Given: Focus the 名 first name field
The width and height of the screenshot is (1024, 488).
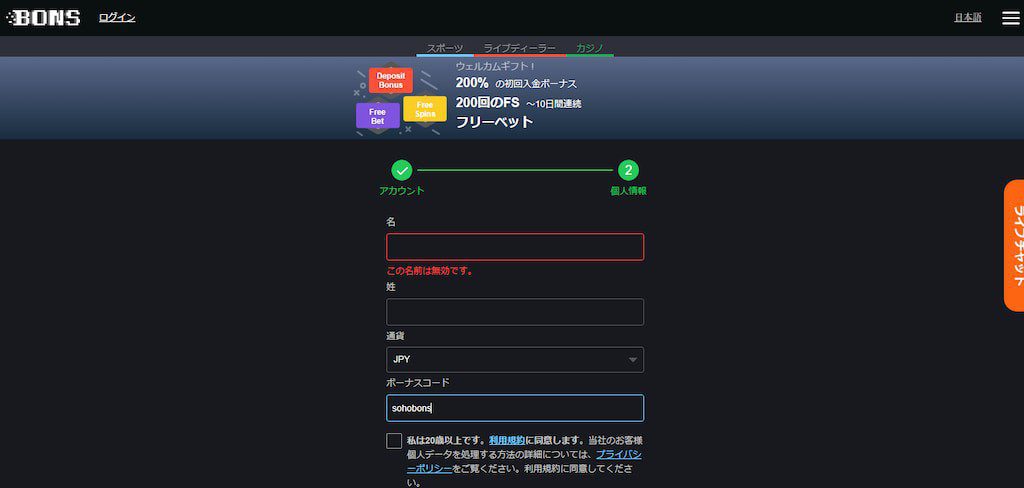Looking at the screenshot, I should point(515,247).
